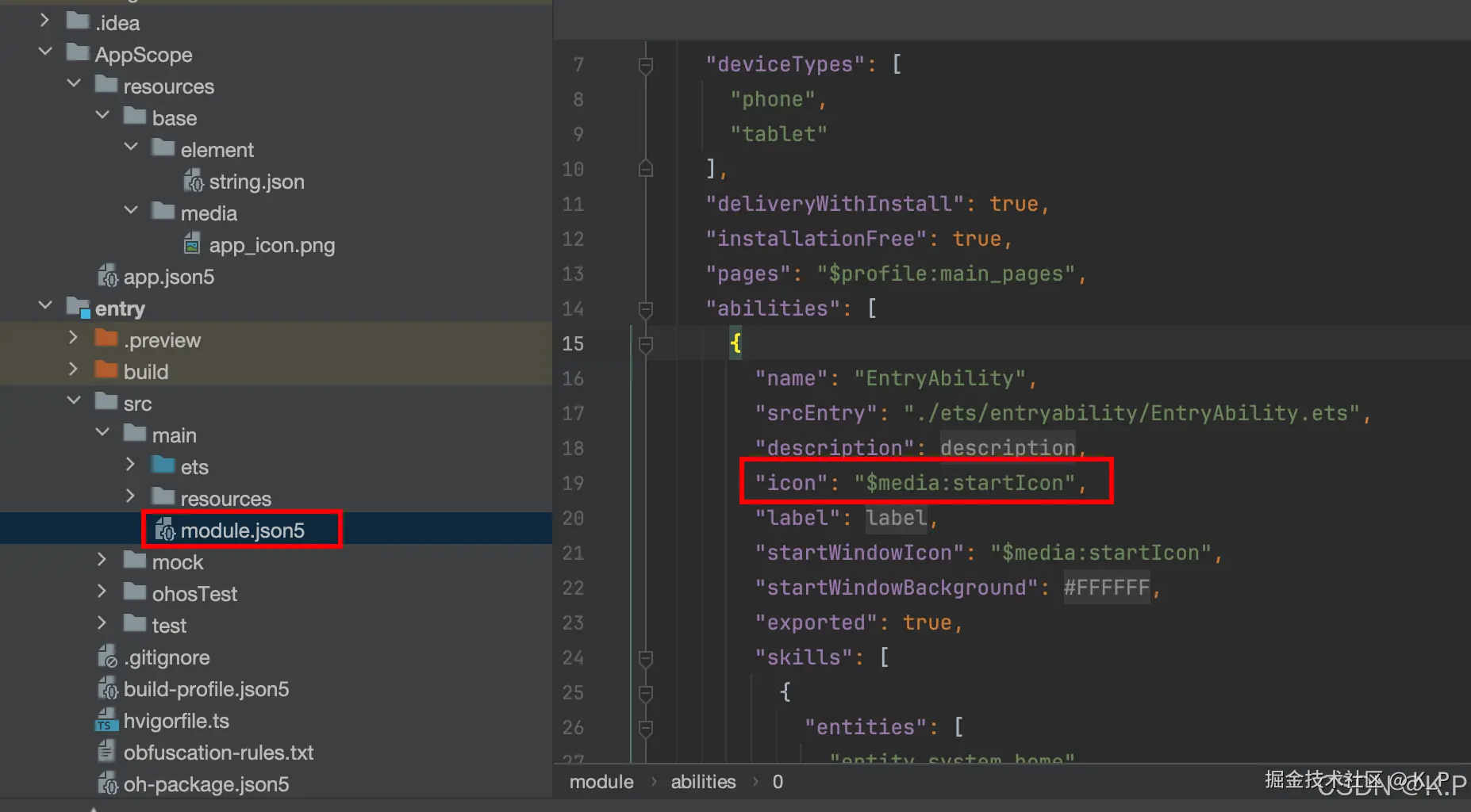This screenshot has height=812, width=1471.
Task: Click the "deliveryWithInstall" key
Action: point(835,204)
